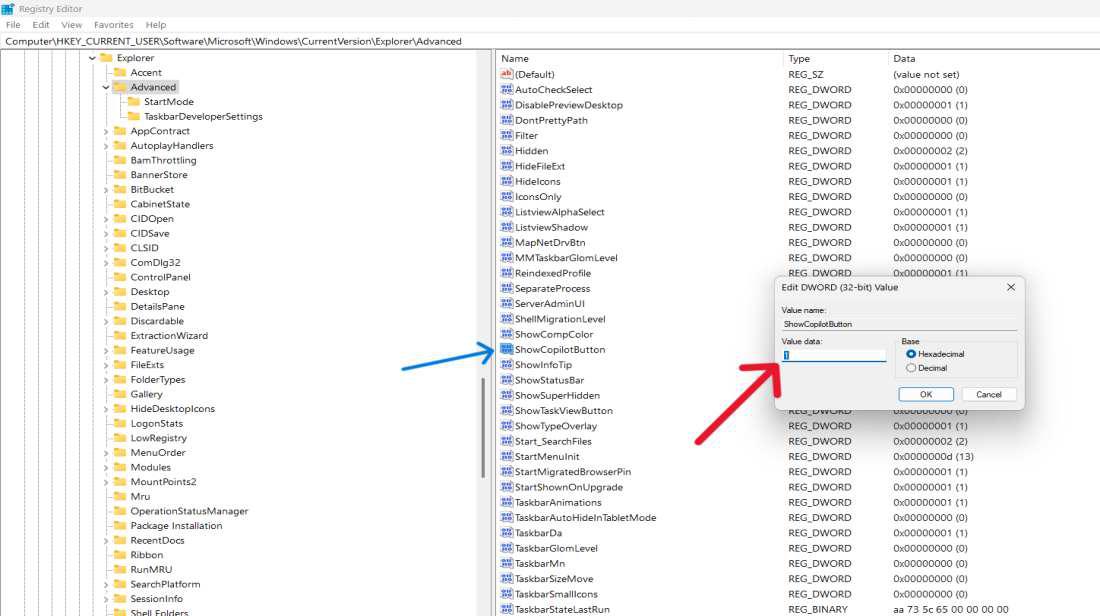The image size is (1100, 616).
Task: Collapse the Explorer tree node
Action: tap(92, 58)
